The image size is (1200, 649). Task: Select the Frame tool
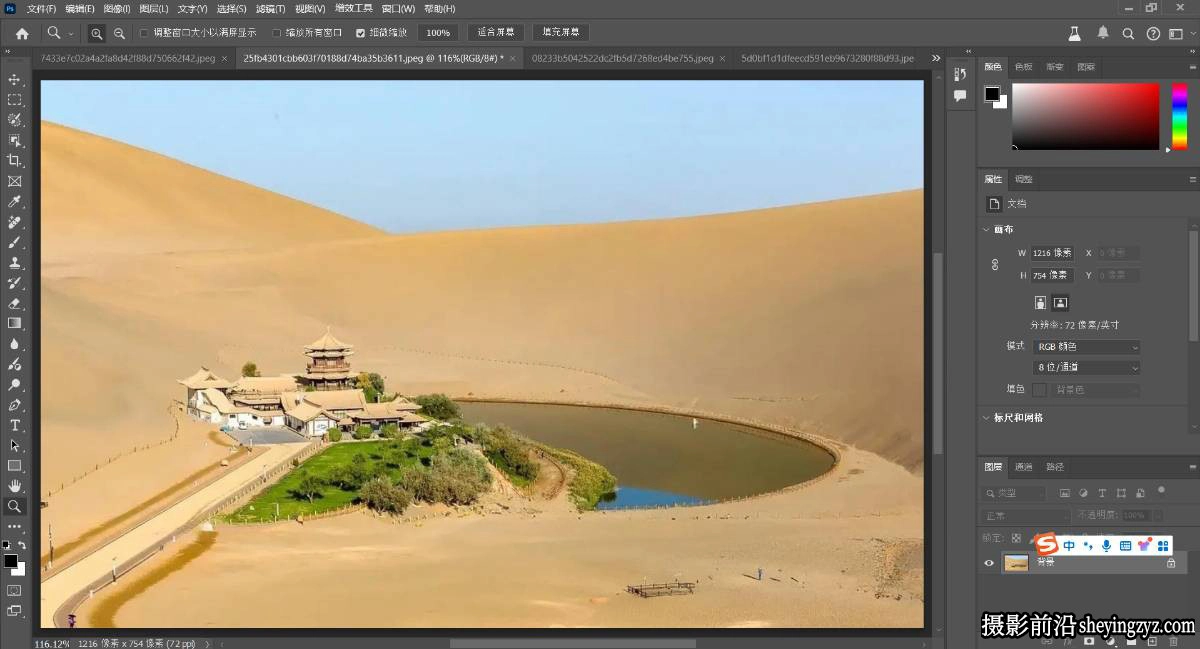(x=14, y=181)
